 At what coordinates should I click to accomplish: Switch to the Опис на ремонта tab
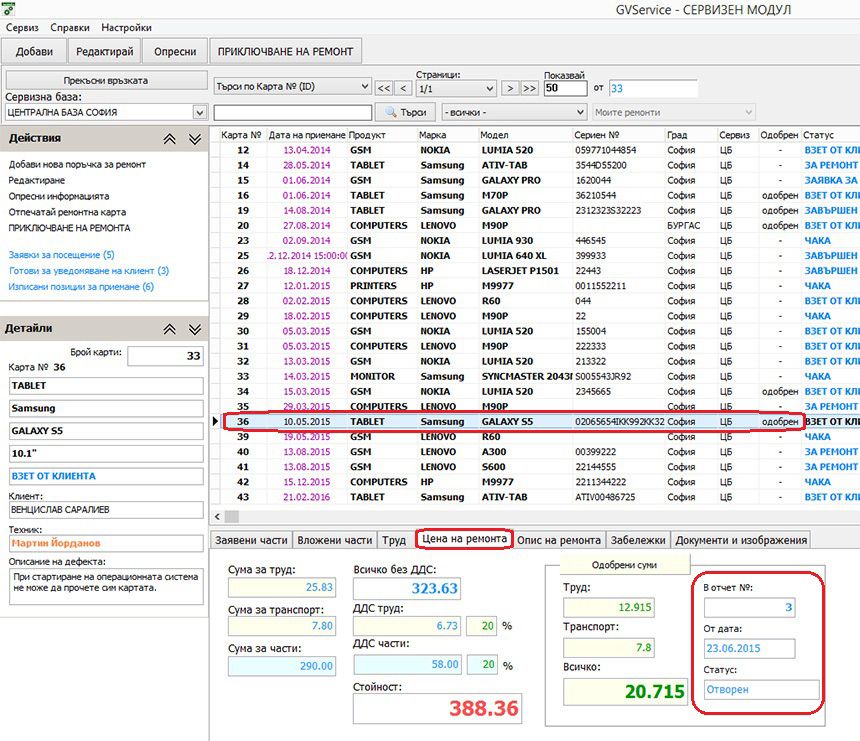(x=559, y=540)
